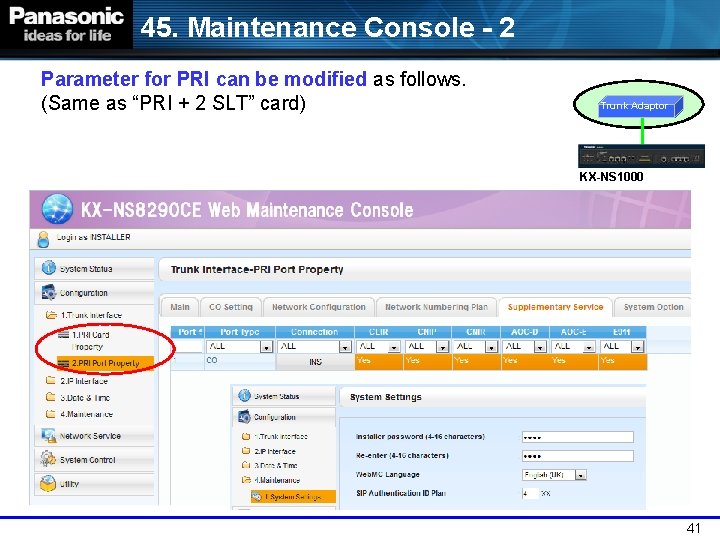Click the Configuration gear icon in main sidebar
720x540 pixels.
[x=49, y=292]
